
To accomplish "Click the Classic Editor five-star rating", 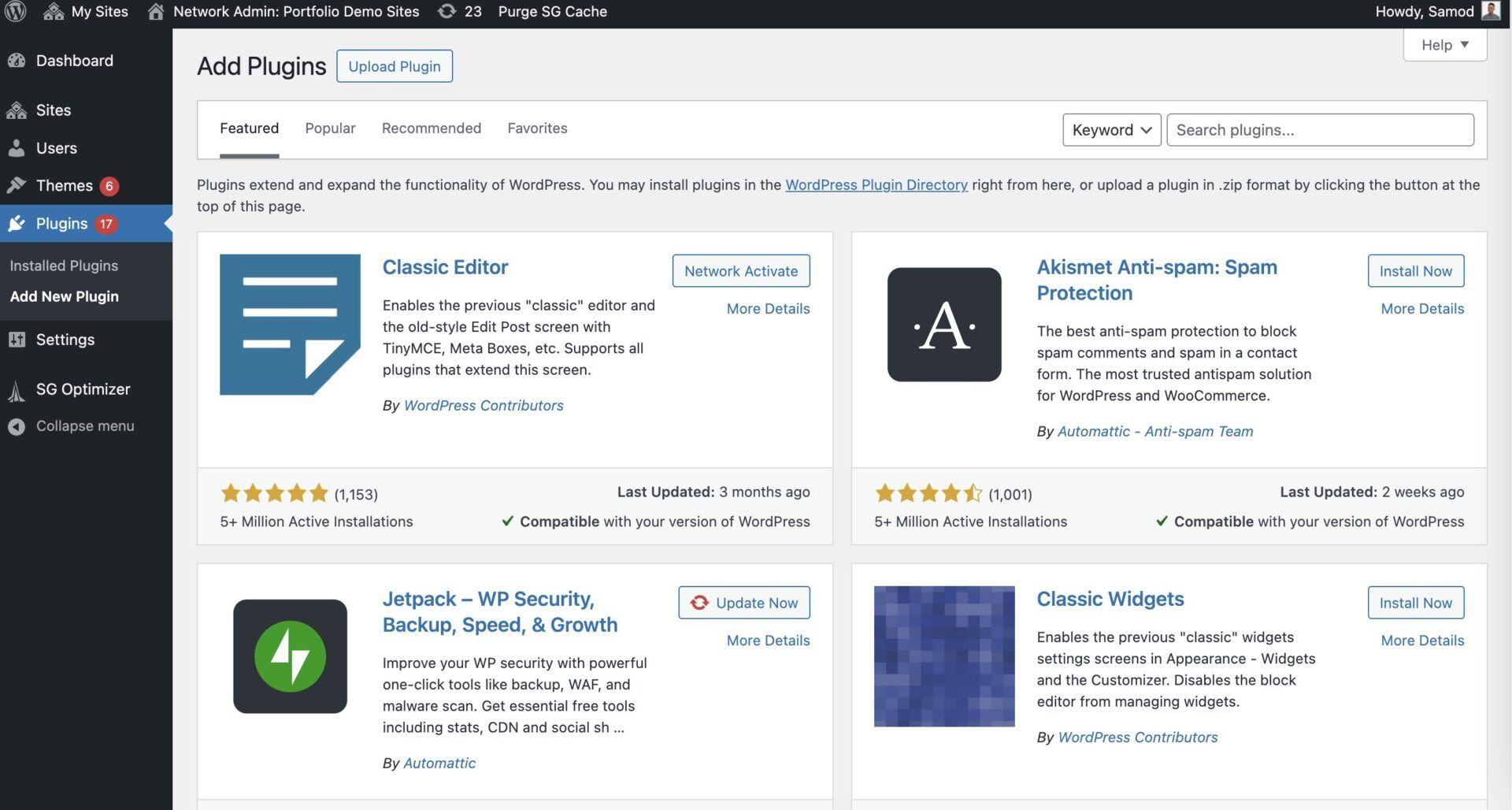I will (274, 494).
